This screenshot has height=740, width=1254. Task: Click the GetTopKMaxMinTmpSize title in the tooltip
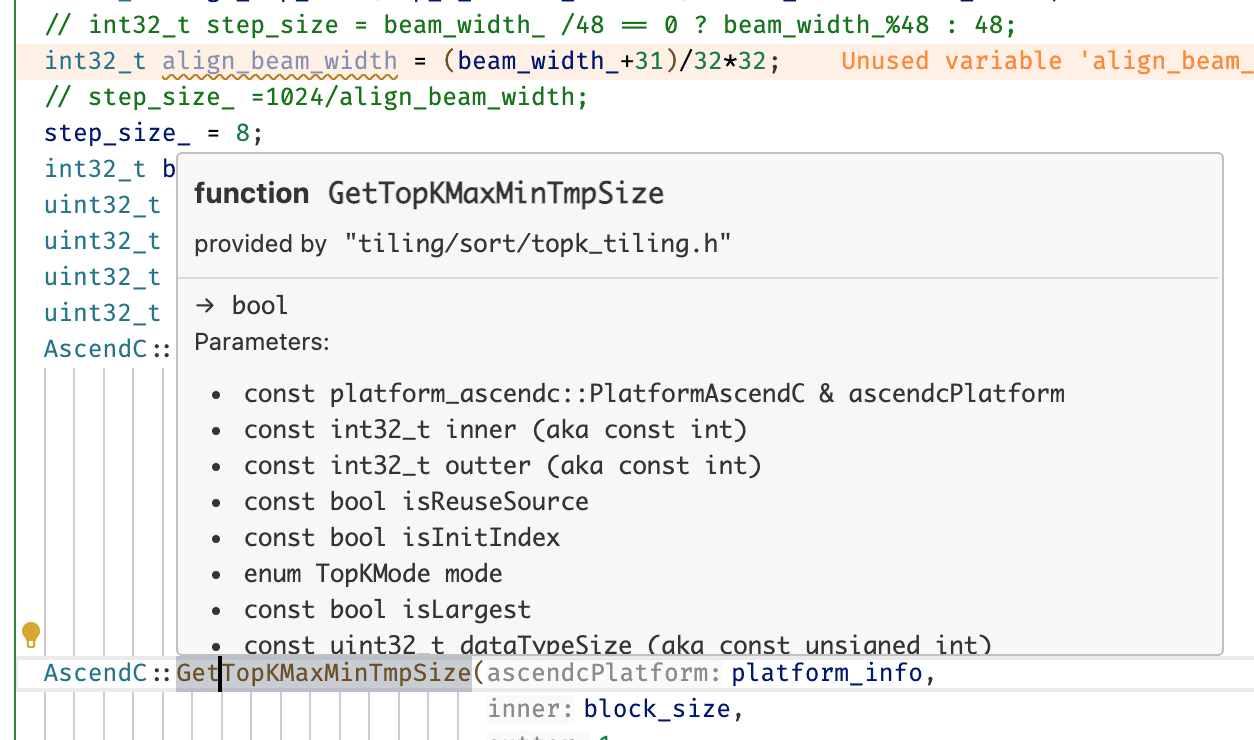click(495, 193)
